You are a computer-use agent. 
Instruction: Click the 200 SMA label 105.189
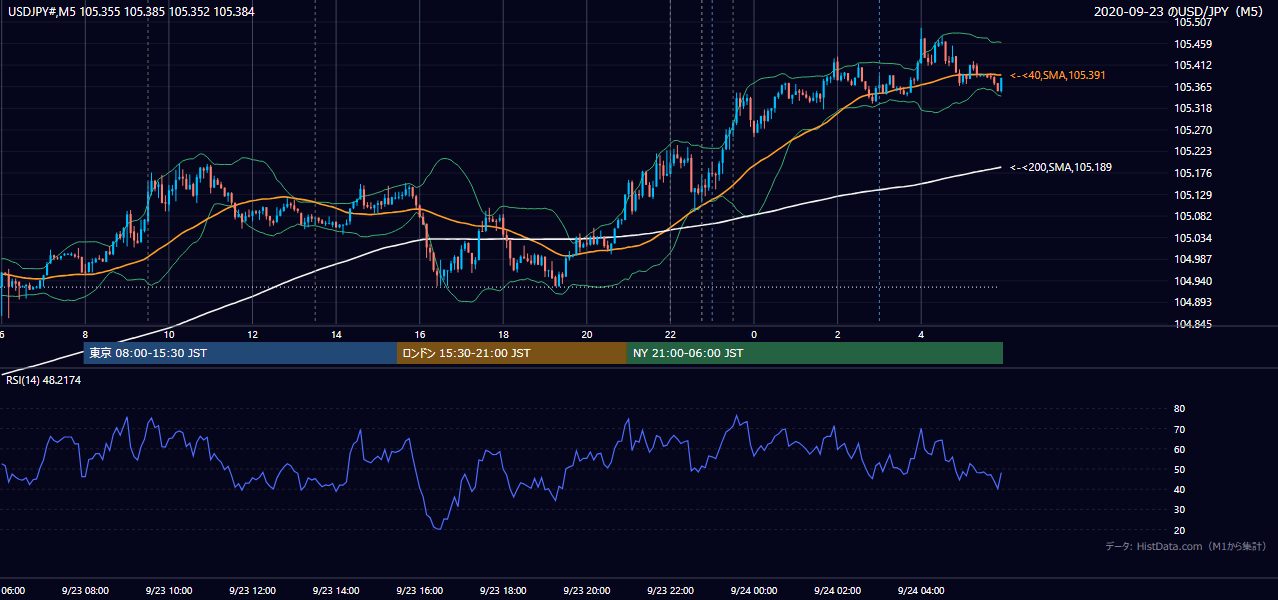click(x=1060, y=167)
